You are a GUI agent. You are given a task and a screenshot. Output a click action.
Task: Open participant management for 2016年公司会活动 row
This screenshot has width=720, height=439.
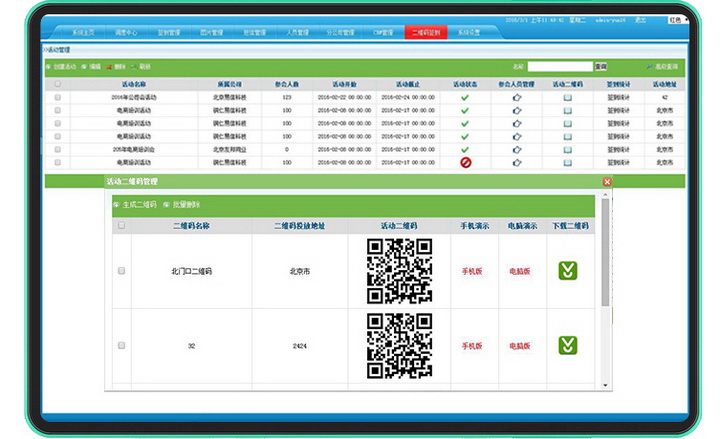(x=517, y=97)
